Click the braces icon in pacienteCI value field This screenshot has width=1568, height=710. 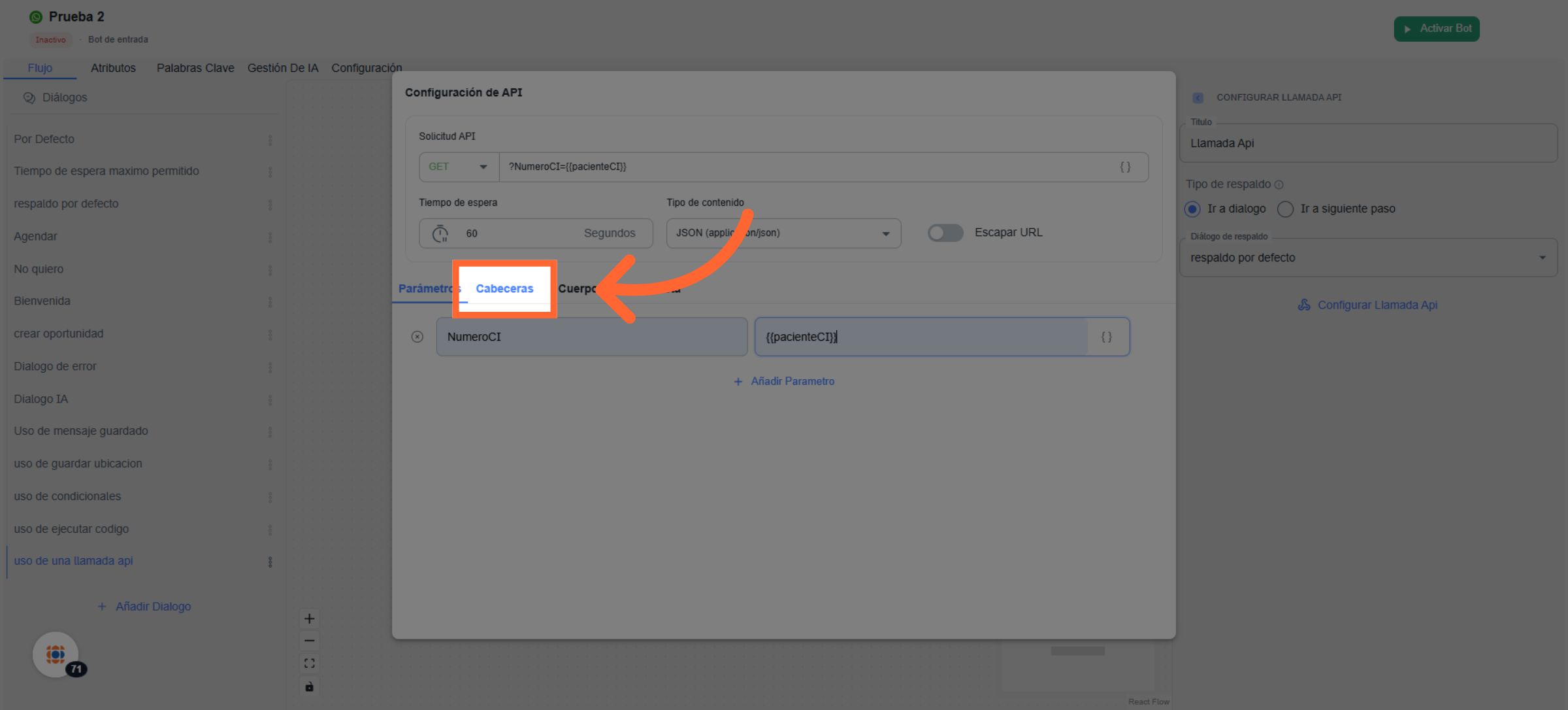(1106, 337)
